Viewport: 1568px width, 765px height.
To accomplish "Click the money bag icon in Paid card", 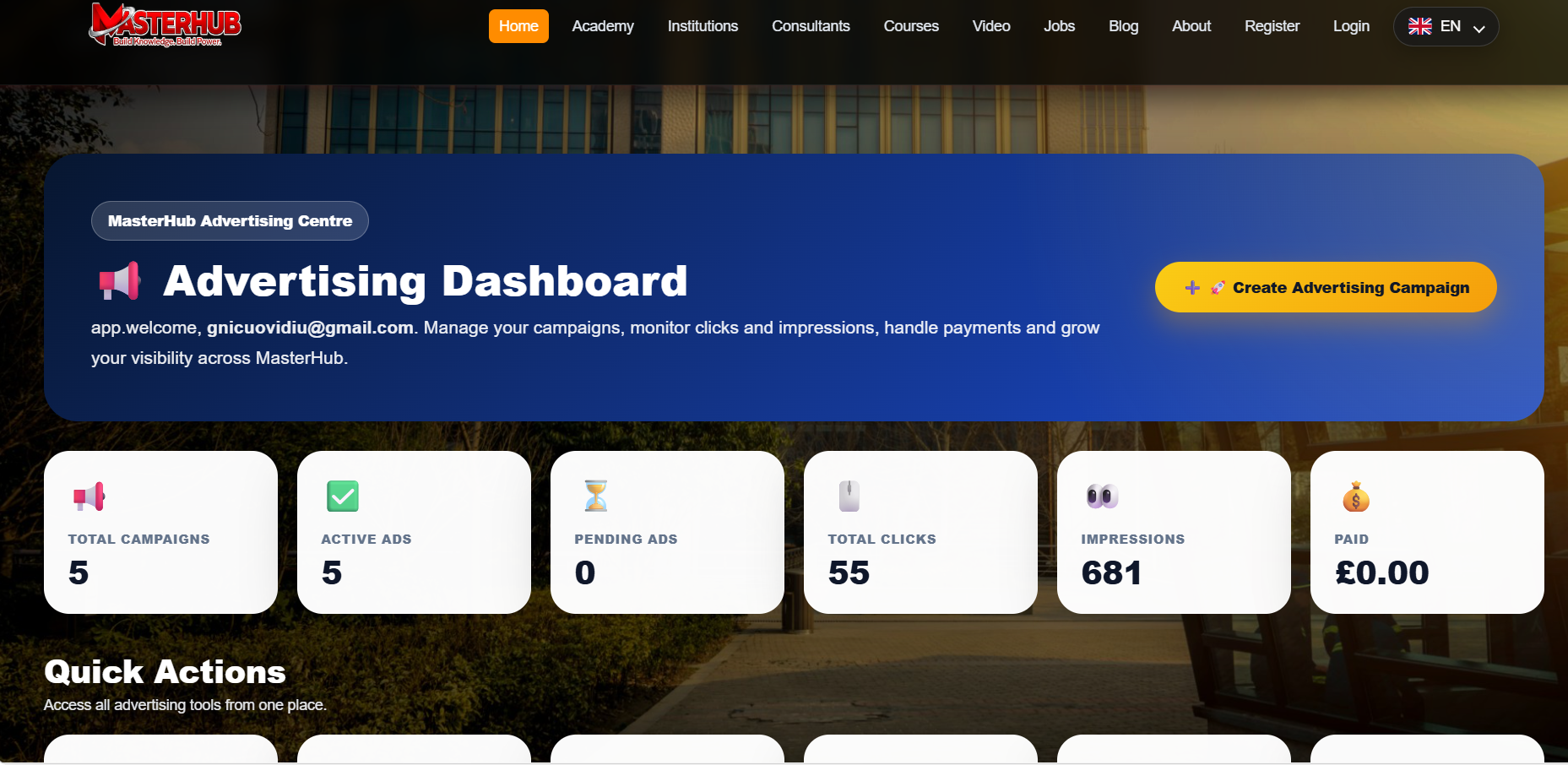I will tap(1356, 496).
